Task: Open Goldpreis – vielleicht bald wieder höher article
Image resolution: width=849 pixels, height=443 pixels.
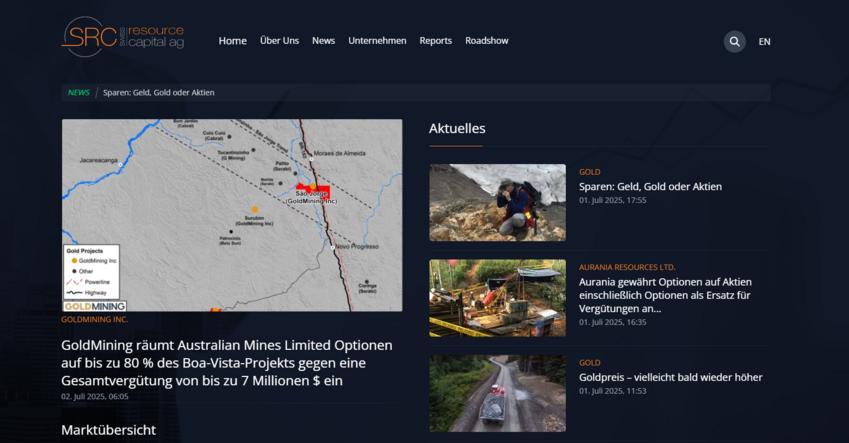Action: click(670, 377)
